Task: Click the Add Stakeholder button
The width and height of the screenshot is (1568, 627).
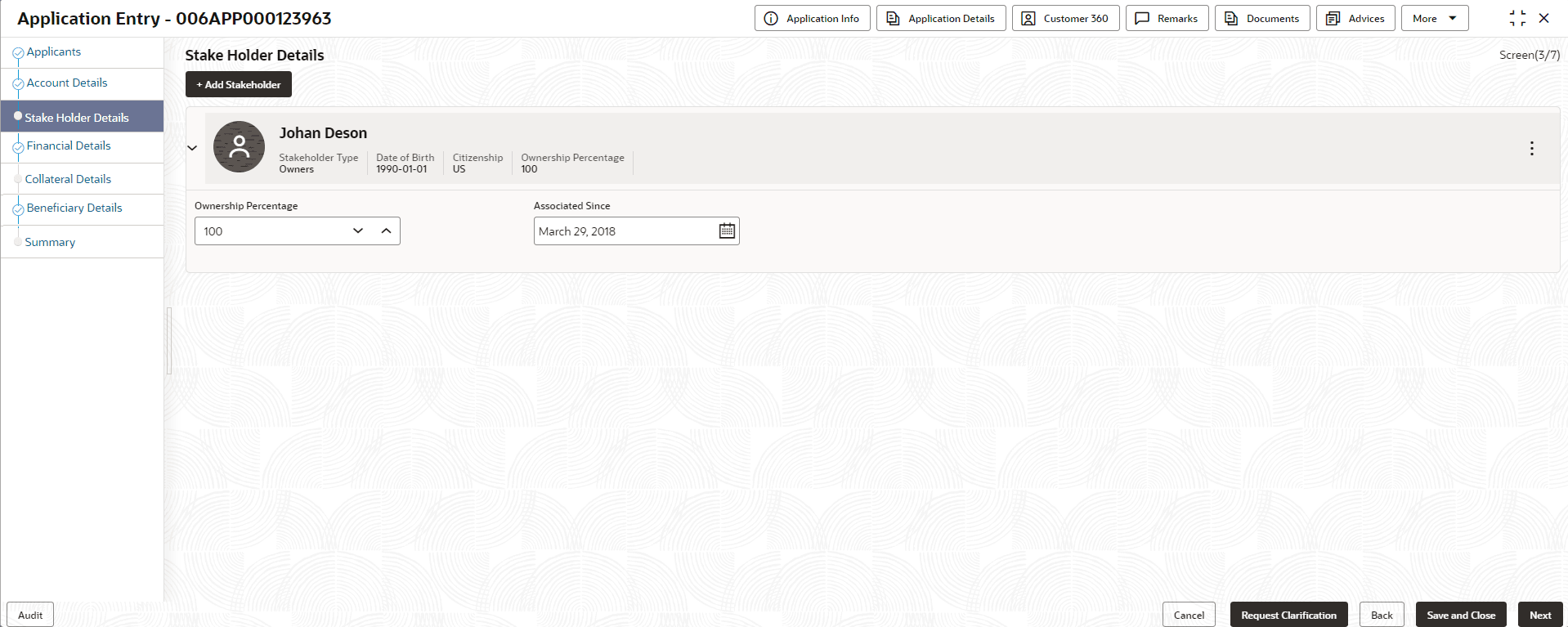Action: pos(239,84)
